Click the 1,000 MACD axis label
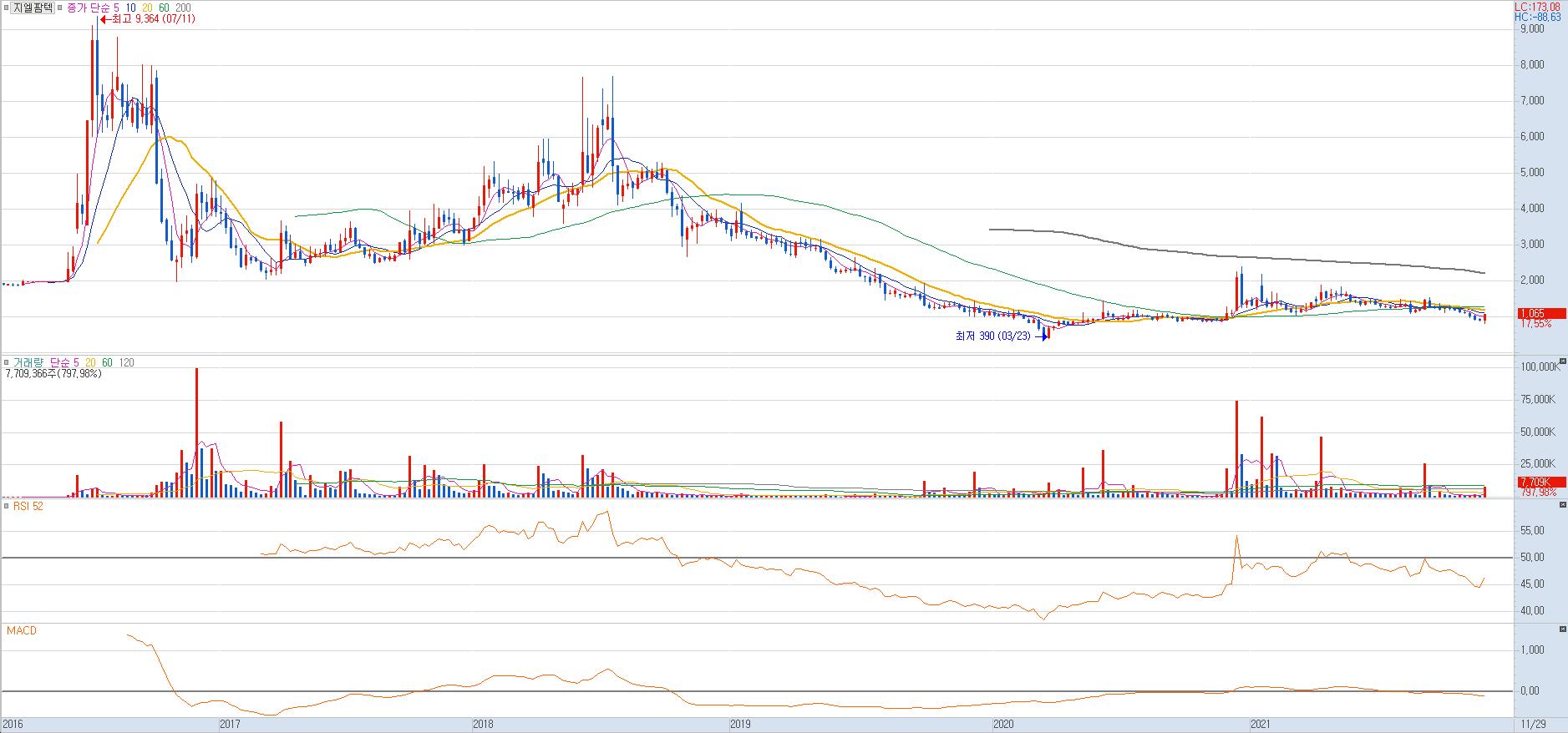The height and width of the screenshot is (733, 1568). (1534, 650)
